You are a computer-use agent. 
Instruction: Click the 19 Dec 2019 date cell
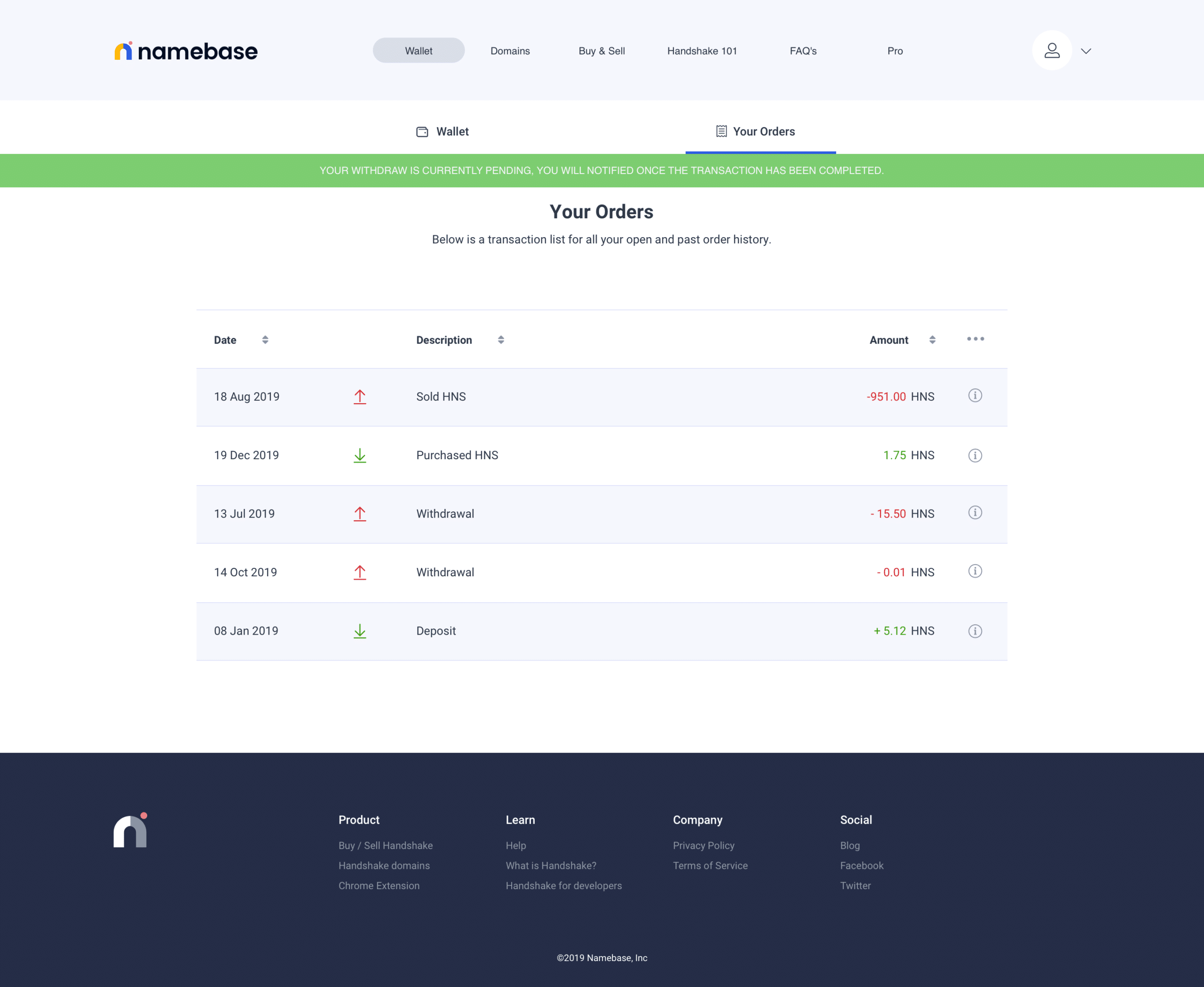coord(246,455)
